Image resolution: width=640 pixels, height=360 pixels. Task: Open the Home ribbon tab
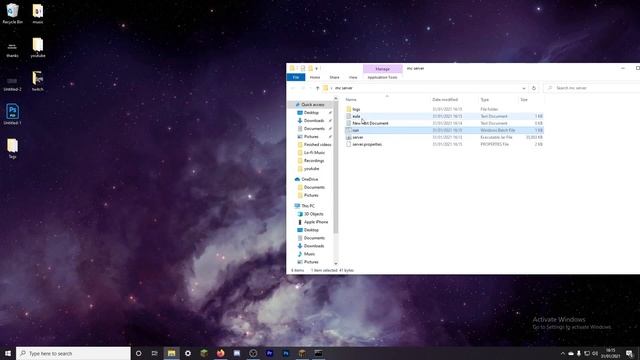(x=315, y=77)
